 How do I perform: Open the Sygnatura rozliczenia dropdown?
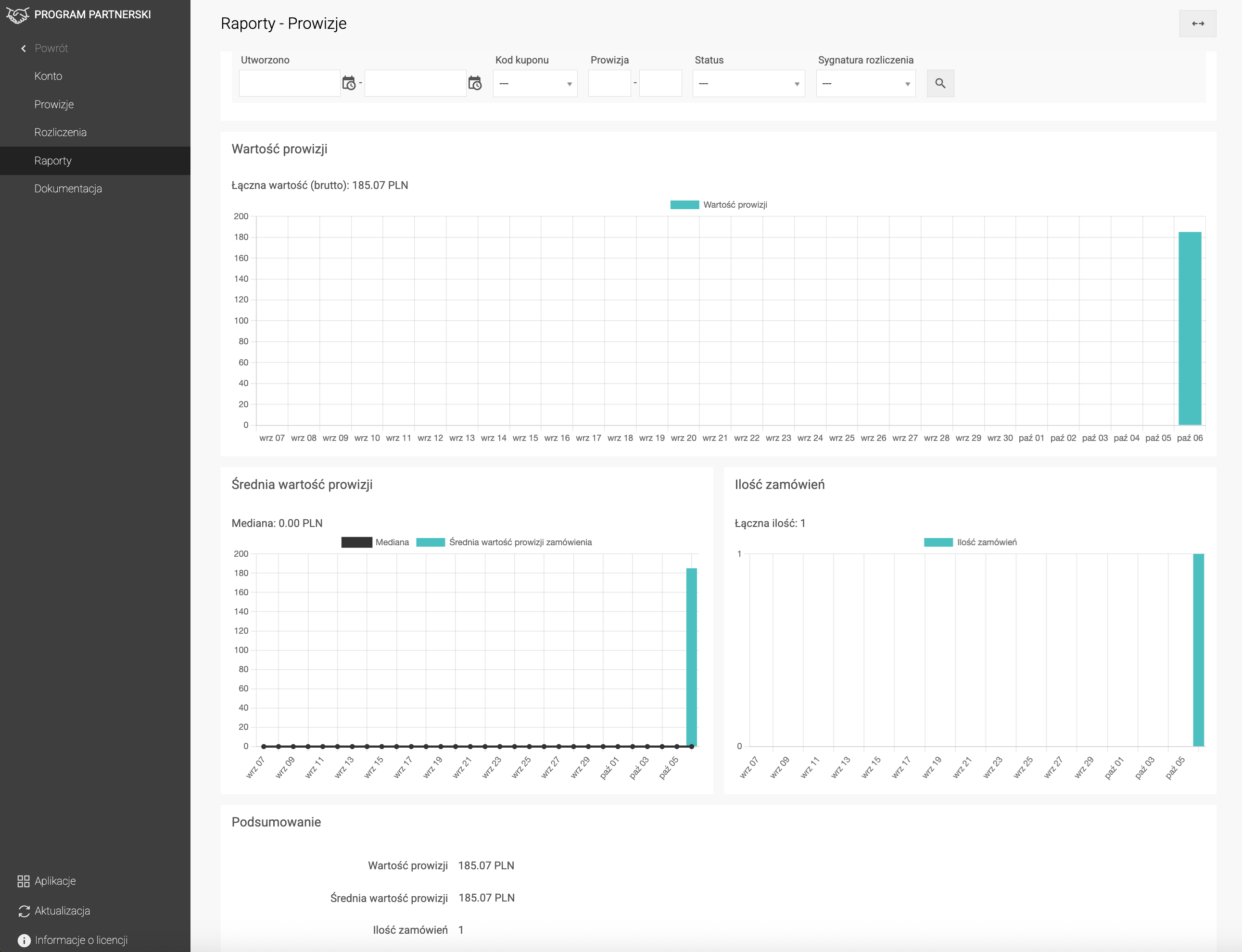pyautogui.click(x=866, y=83)
